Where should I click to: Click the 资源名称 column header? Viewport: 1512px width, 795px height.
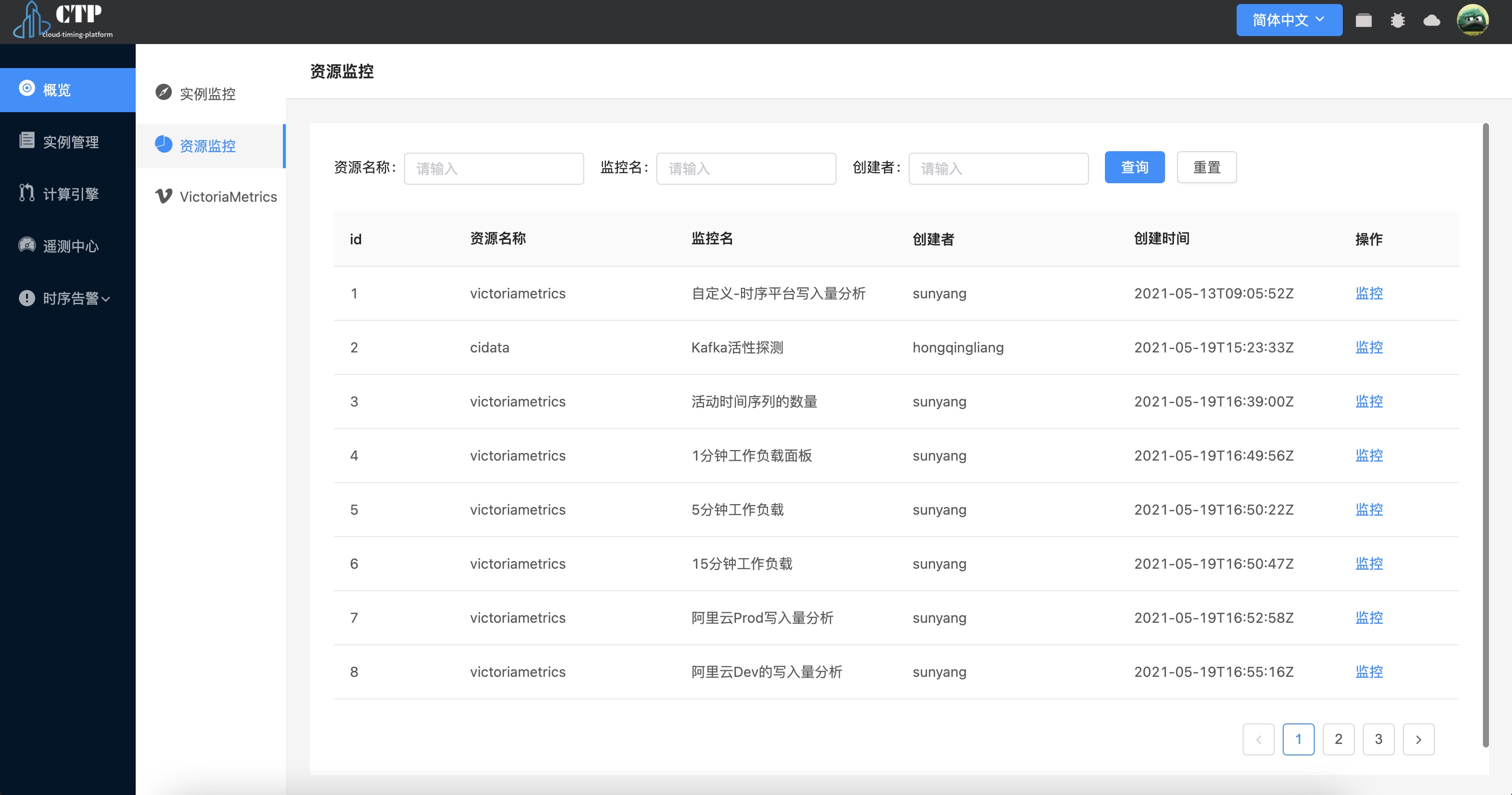[x=498, y=239]
